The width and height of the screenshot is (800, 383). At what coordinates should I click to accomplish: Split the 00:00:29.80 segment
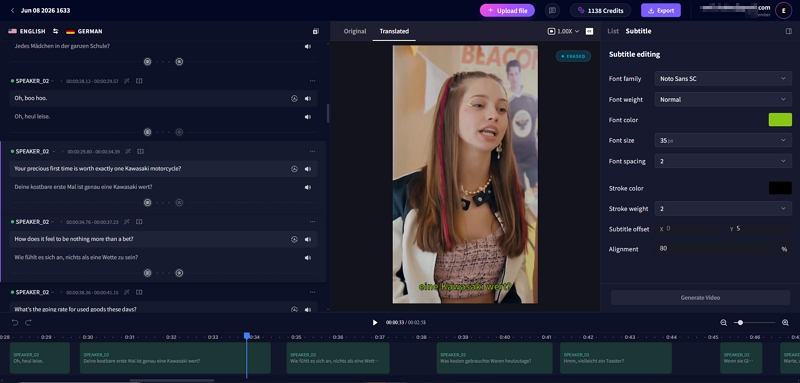(140, 151)
